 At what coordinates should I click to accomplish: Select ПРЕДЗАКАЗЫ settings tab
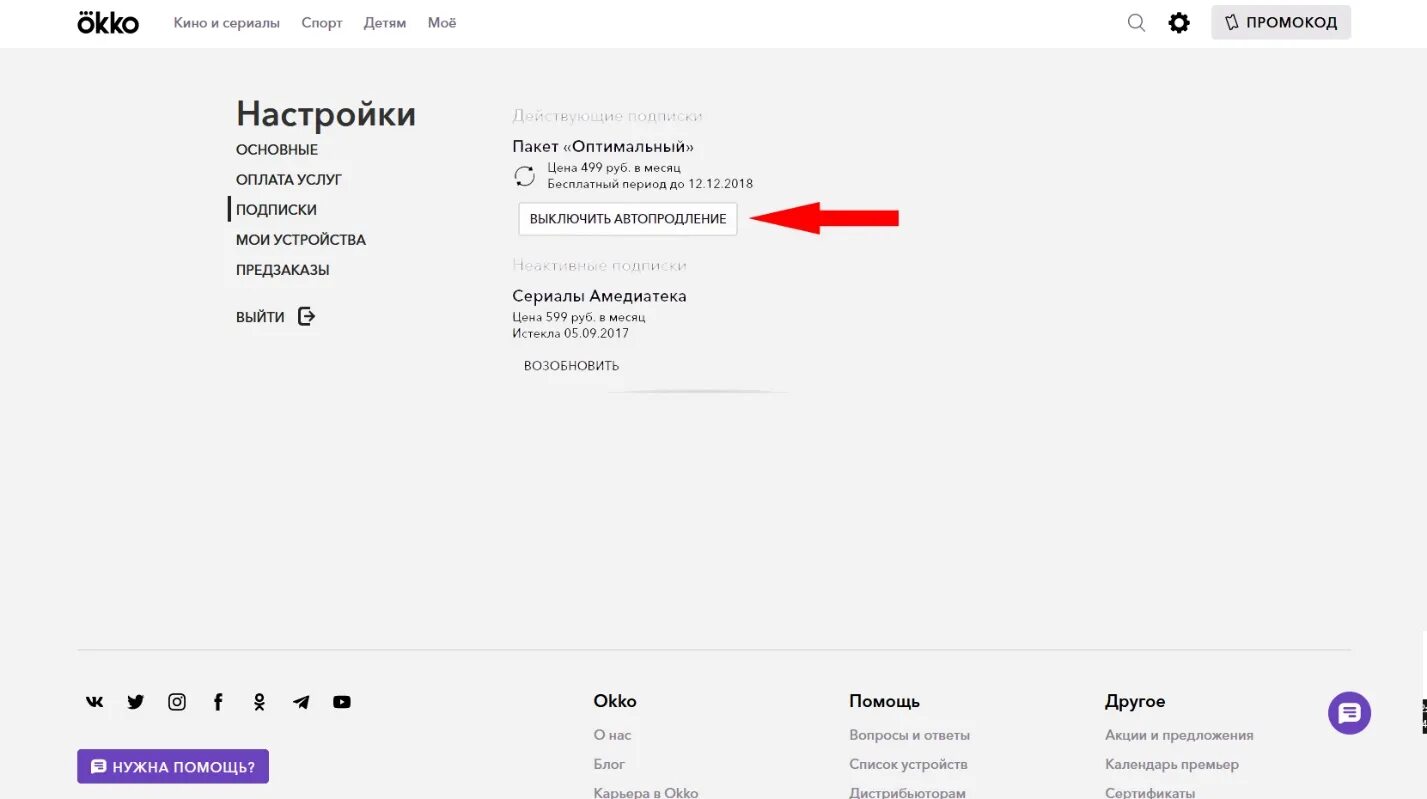click(x=283, y=270)
